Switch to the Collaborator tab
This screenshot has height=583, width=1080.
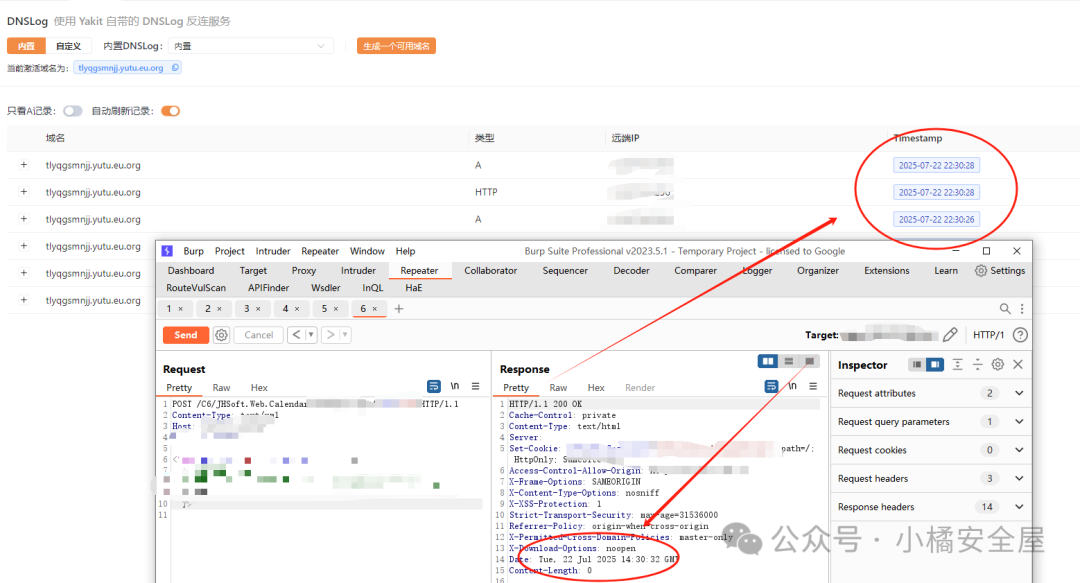491,270
